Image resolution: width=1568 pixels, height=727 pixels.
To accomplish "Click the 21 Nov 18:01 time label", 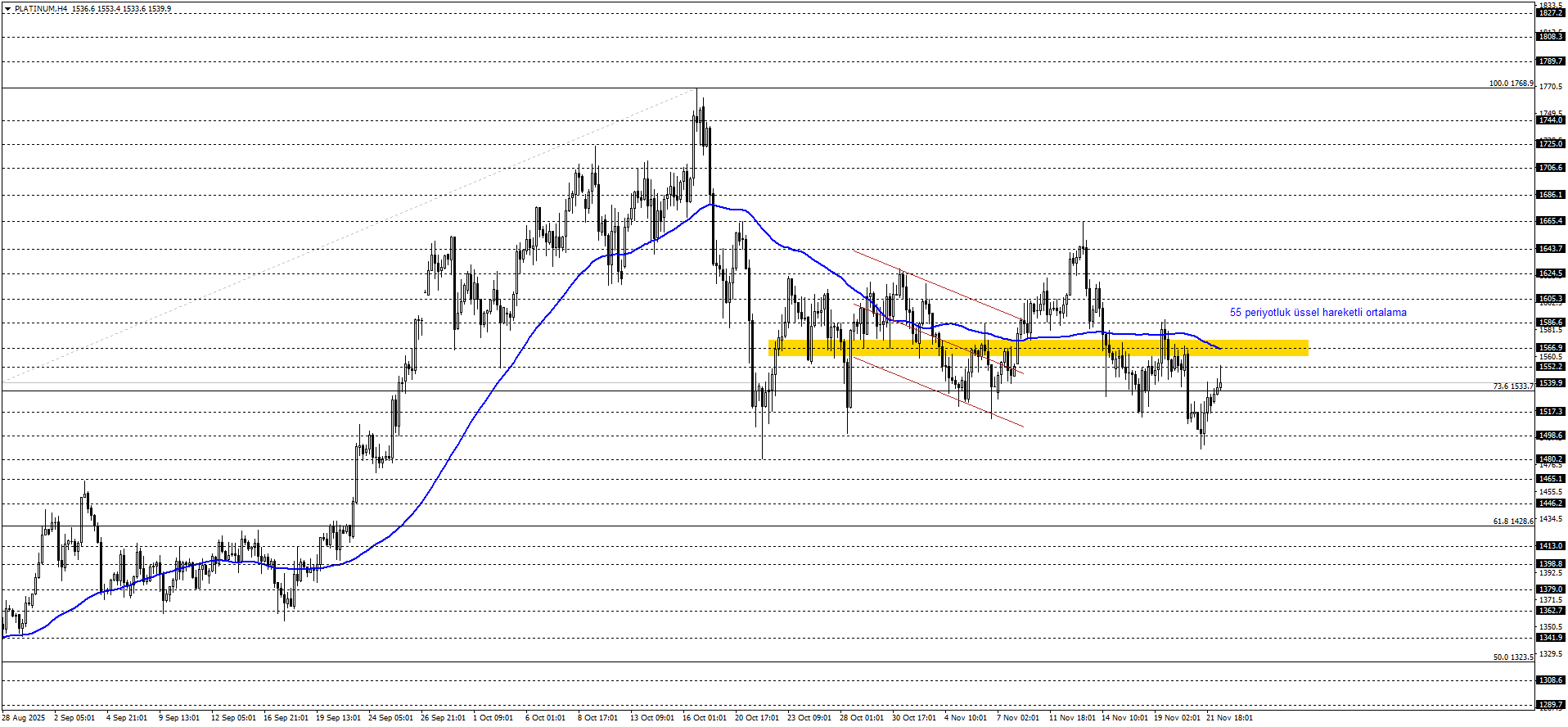I will [x=1229, y=718].
